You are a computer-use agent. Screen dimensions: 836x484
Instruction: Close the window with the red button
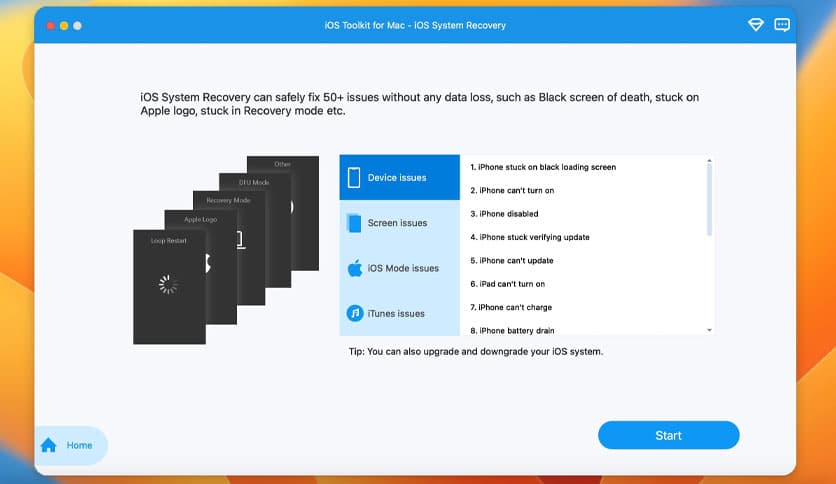tap(51, 26)
